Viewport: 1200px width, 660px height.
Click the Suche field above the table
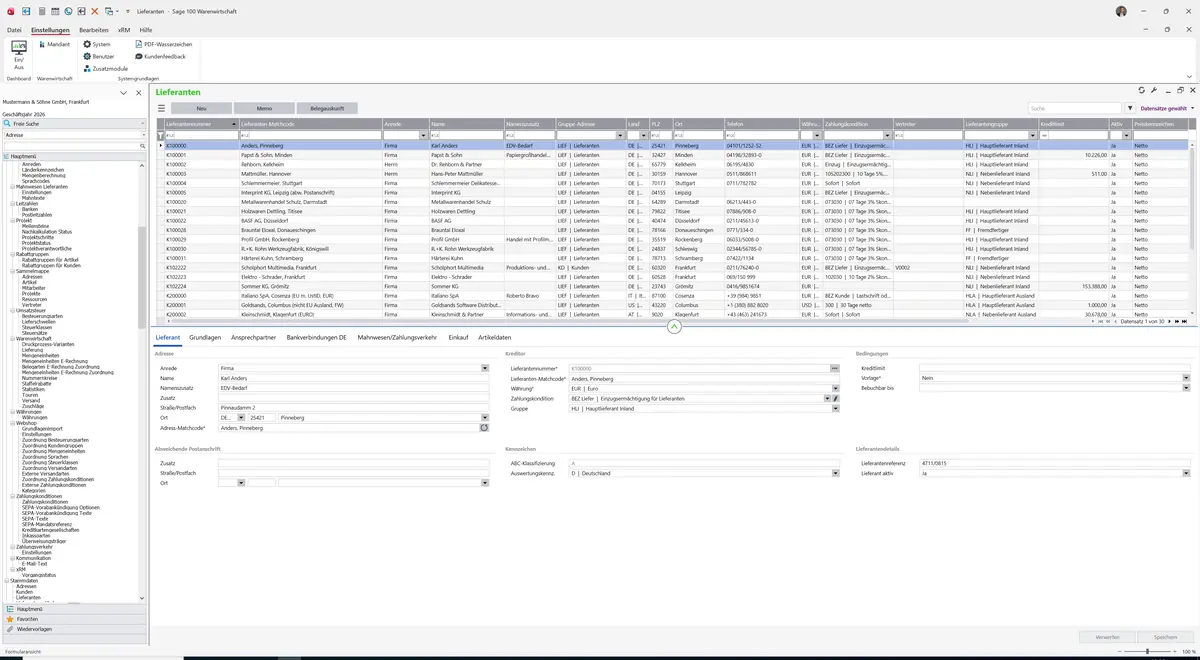click(x=1074, y=108)
